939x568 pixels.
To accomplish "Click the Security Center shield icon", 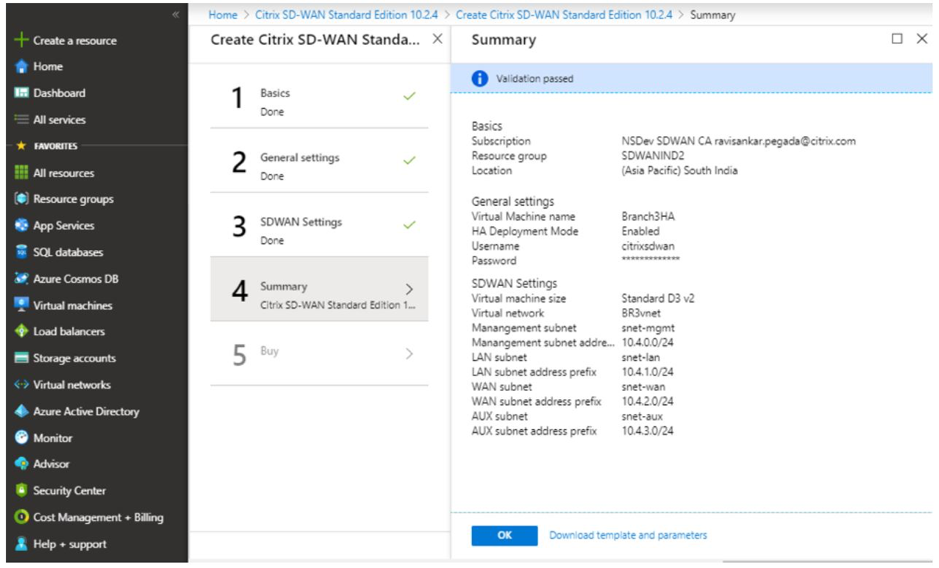I will pos(22,490).
